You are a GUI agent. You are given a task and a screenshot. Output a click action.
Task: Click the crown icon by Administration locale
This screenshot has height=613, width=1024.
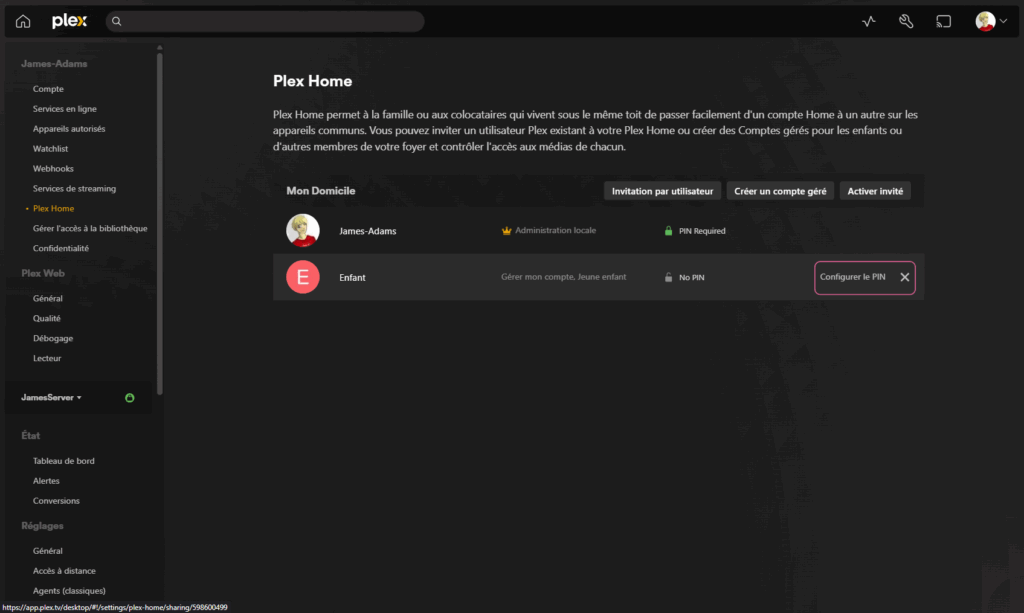click(x=506, y=230)
